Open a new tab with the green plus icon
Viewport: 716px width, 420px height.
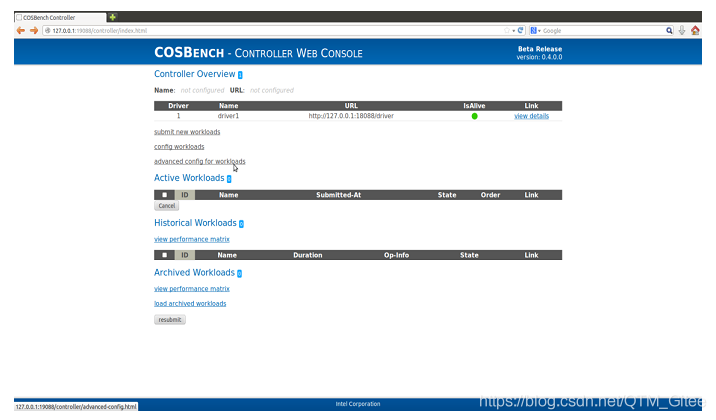click(112, 17)
